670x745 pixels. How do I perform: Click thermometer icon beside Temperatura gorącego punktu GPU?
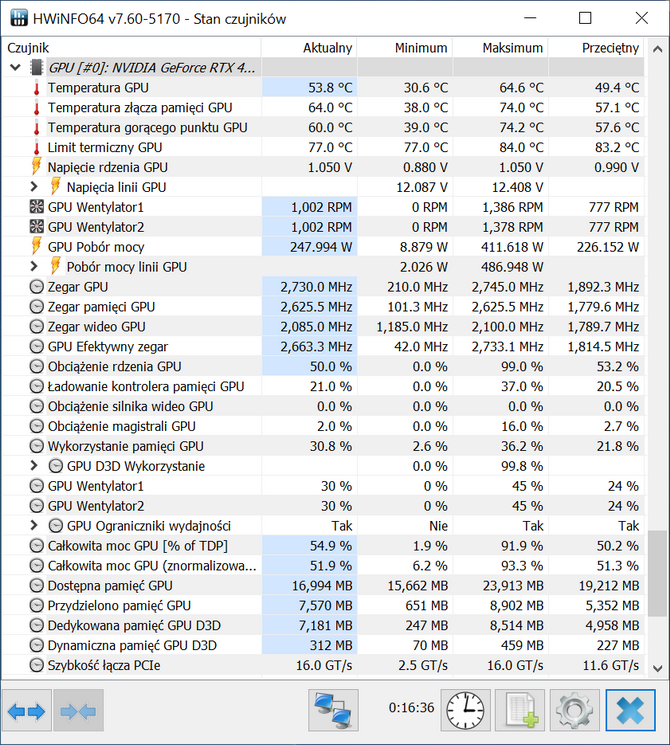(x=37, y=128)
